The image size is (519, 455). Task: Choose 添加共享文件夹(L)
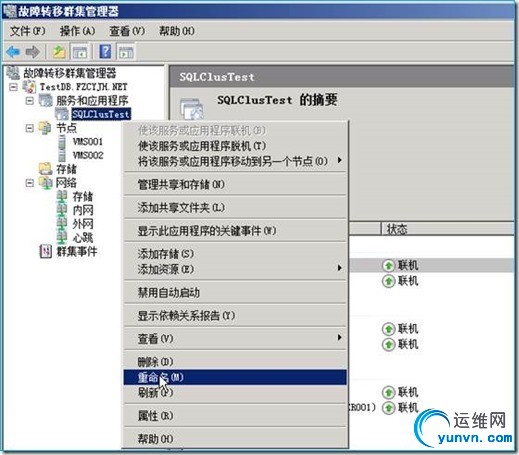(x=235, y=208)
